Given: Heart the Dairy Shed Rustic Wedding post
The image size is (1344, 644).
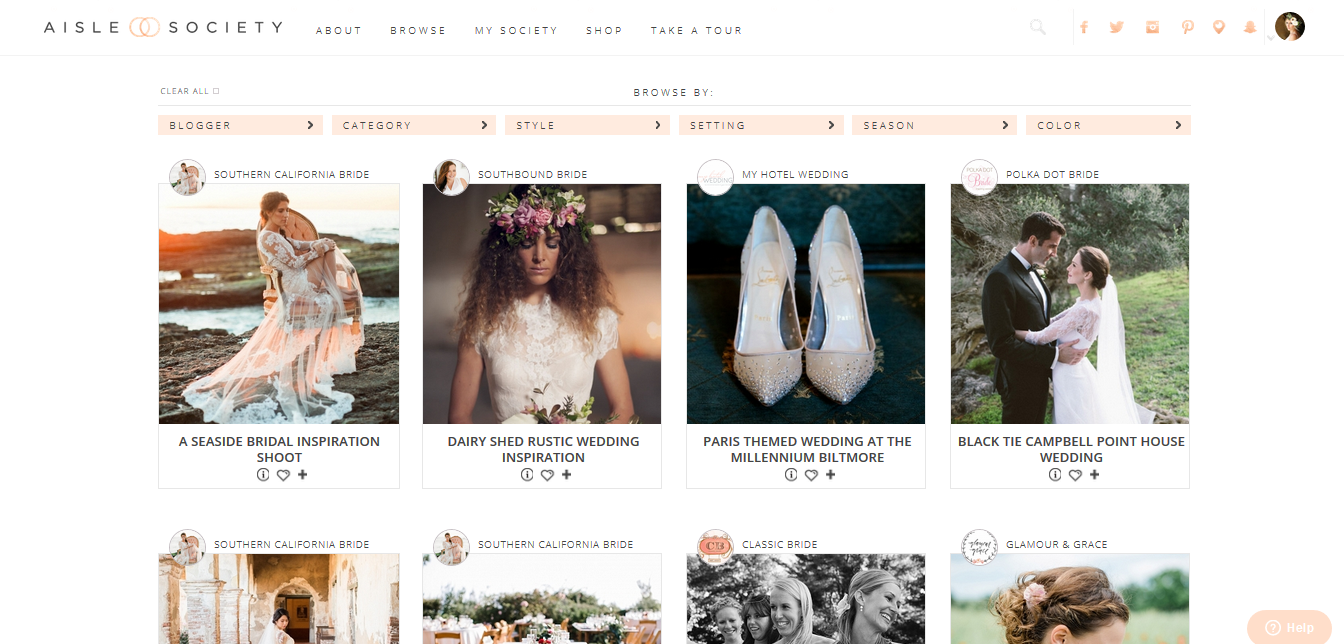Looking at the screenshot, I should [547, 475].
